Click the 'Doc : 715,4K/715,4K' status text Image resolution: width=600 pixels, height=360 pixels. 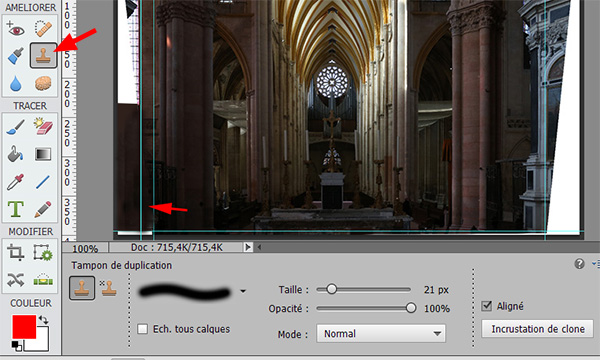tap(176, 248)
